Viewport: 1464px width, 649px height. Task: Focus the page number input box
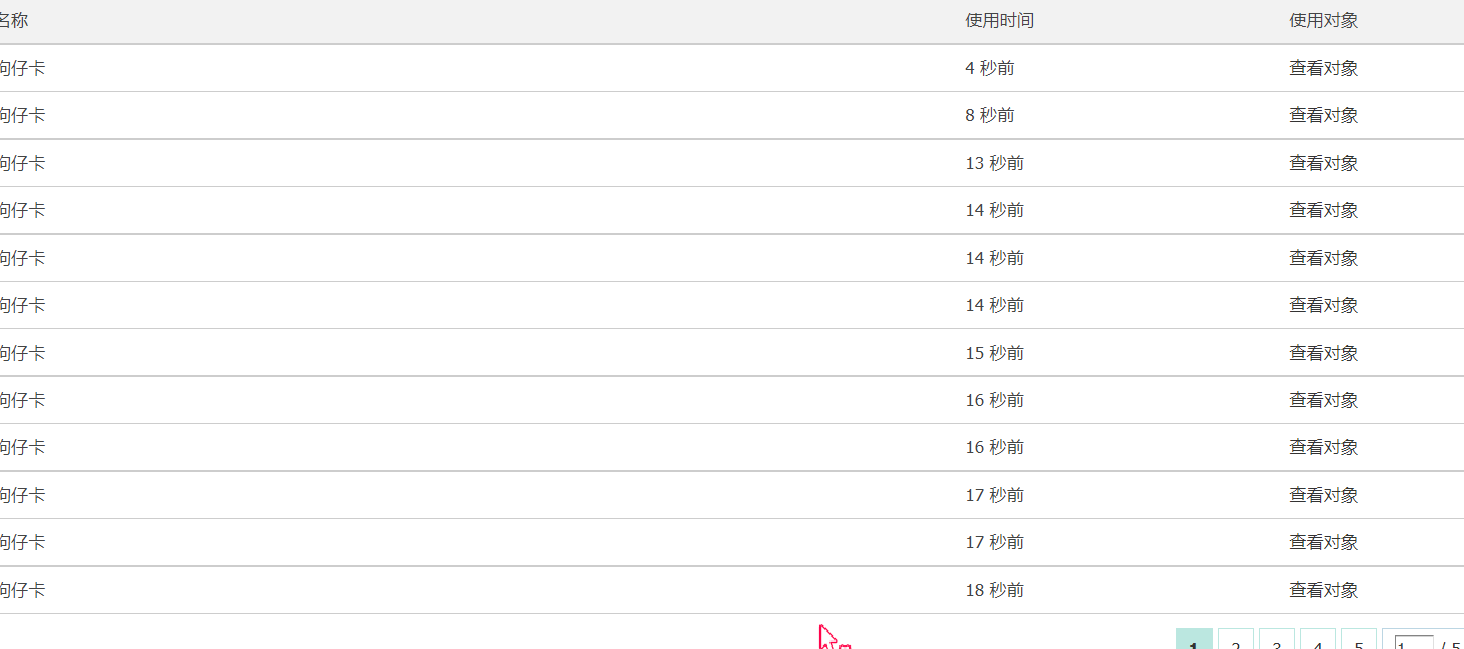coord(1414,642)
